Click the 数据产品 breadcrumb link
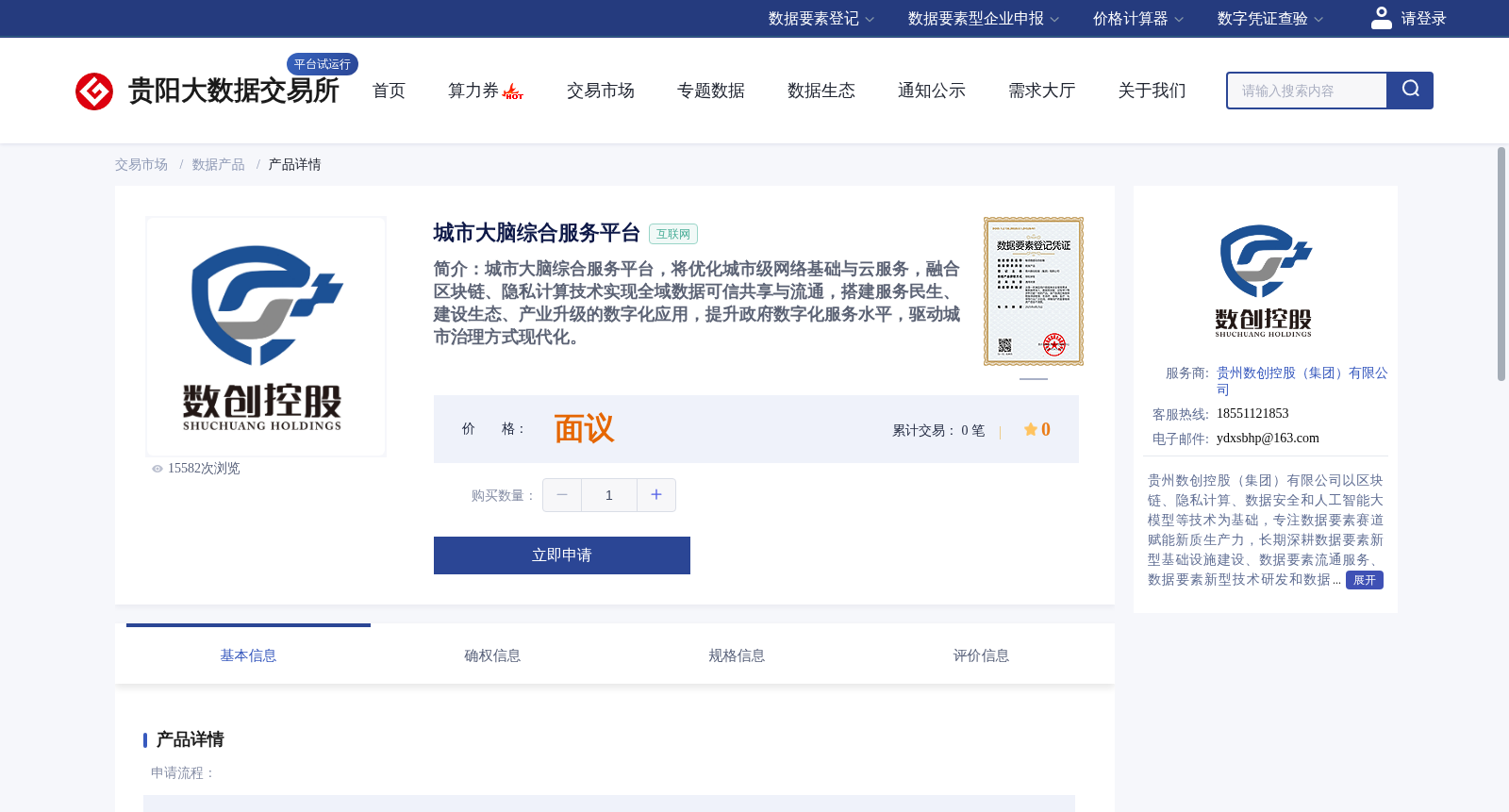Viewport: 1509px width, 812px height. [x=219, y=165]
